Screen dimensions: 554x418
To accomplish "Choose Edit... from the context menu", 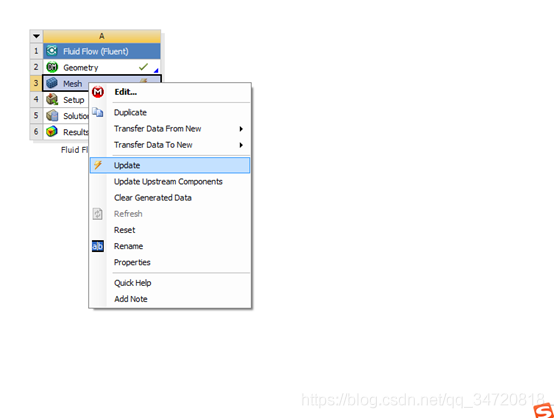I will pyautogui.click(x=170, y=92).
